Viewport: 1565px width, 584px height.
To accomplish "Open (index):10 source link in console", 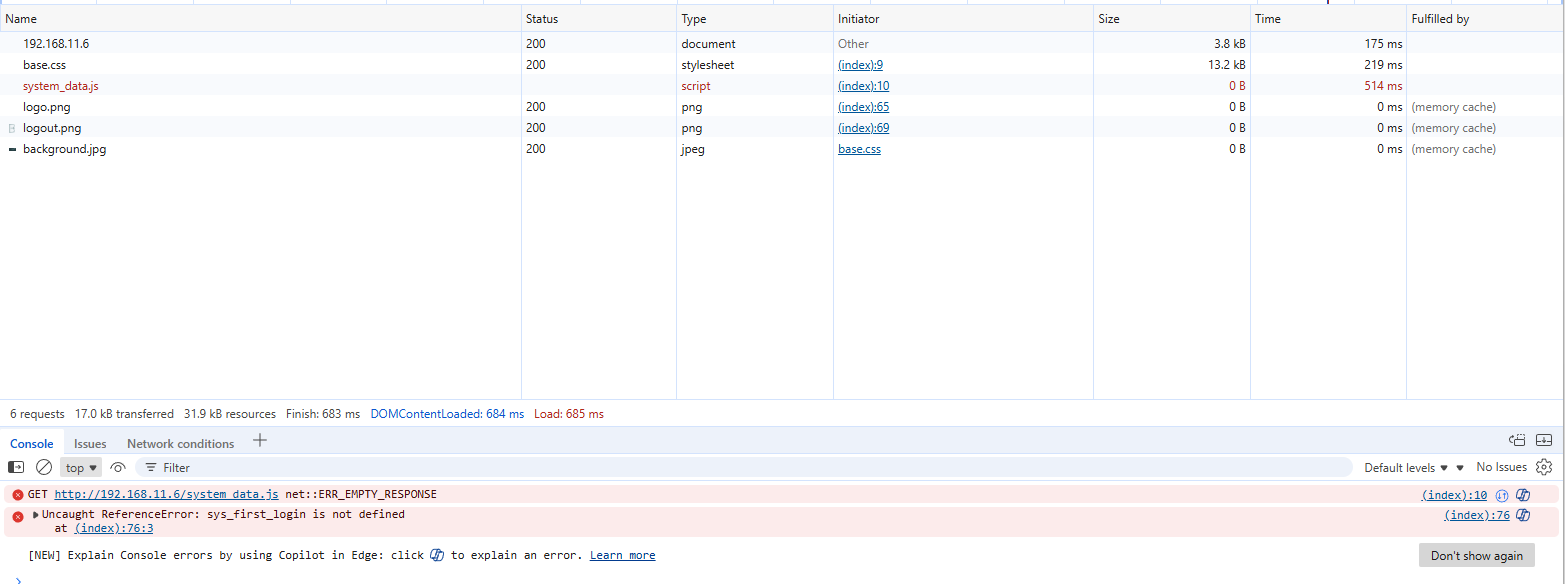I will [x=1454, y=494].
